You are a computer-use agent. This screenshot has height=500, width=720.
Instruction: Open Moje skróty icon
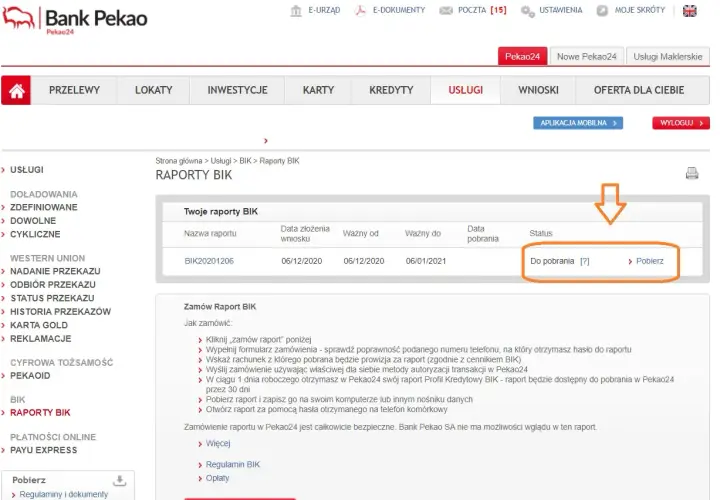pyautogui.click(x=602, y=11)
